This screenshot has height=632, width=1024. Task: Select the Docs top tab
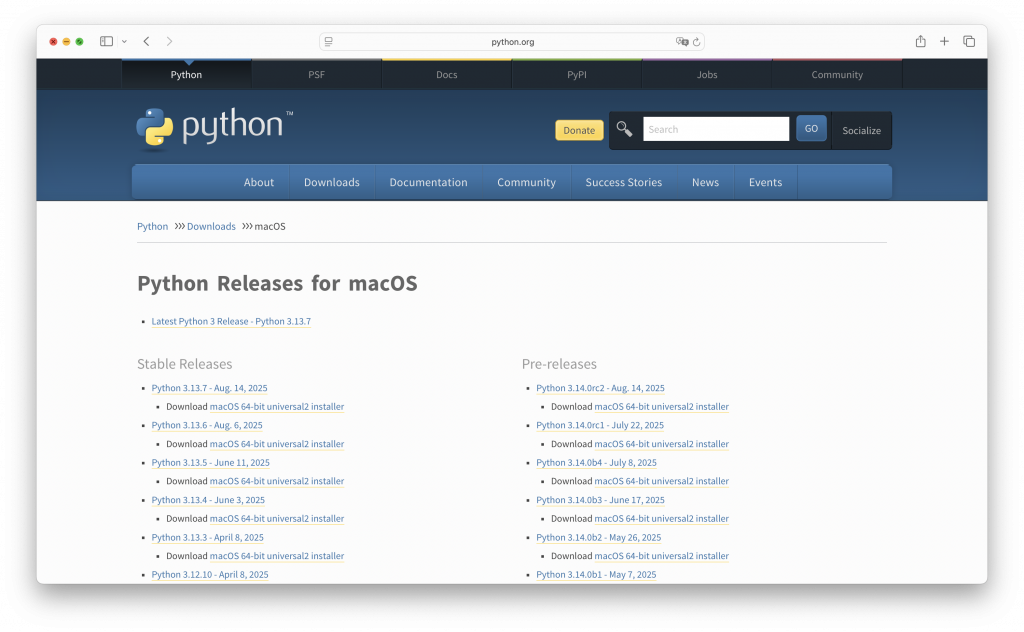pyautogui.click(x=447, y=74)
